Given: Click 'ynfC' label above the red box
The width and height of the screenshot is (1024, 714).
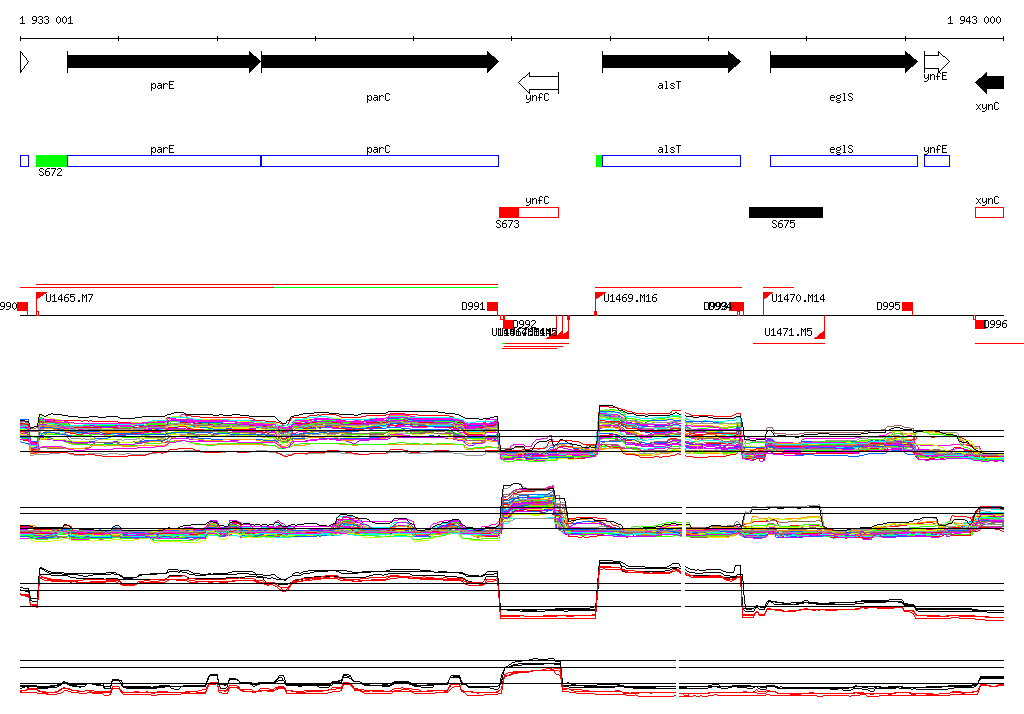Looking at the screenshot, I should 537,201.
